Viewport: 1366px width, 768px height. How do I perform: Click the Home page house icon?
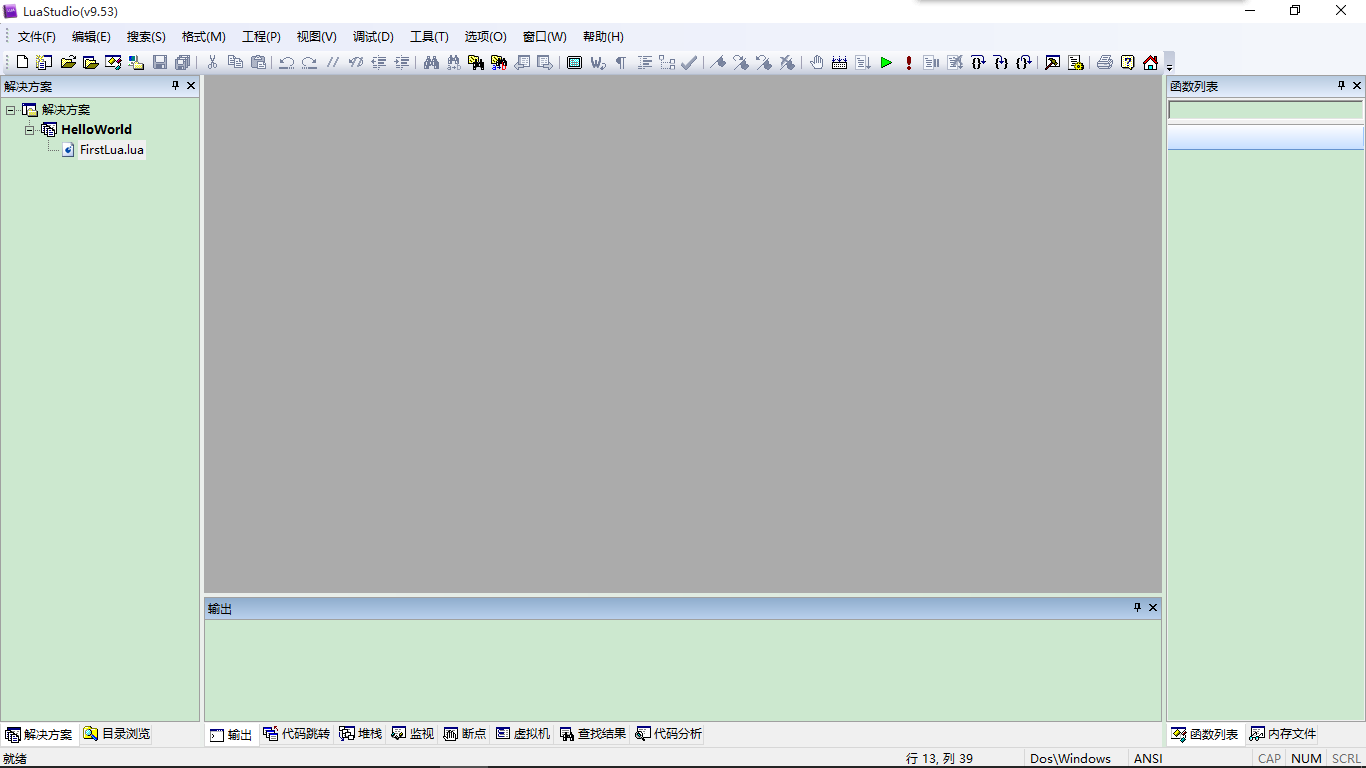pyautogui.click(x=1150, y=62)
